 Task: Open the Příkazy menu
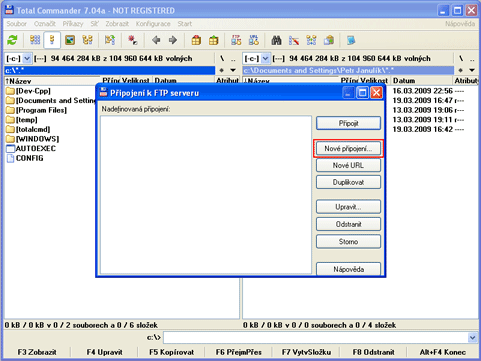pyautogui.click(x=73, y=24)
